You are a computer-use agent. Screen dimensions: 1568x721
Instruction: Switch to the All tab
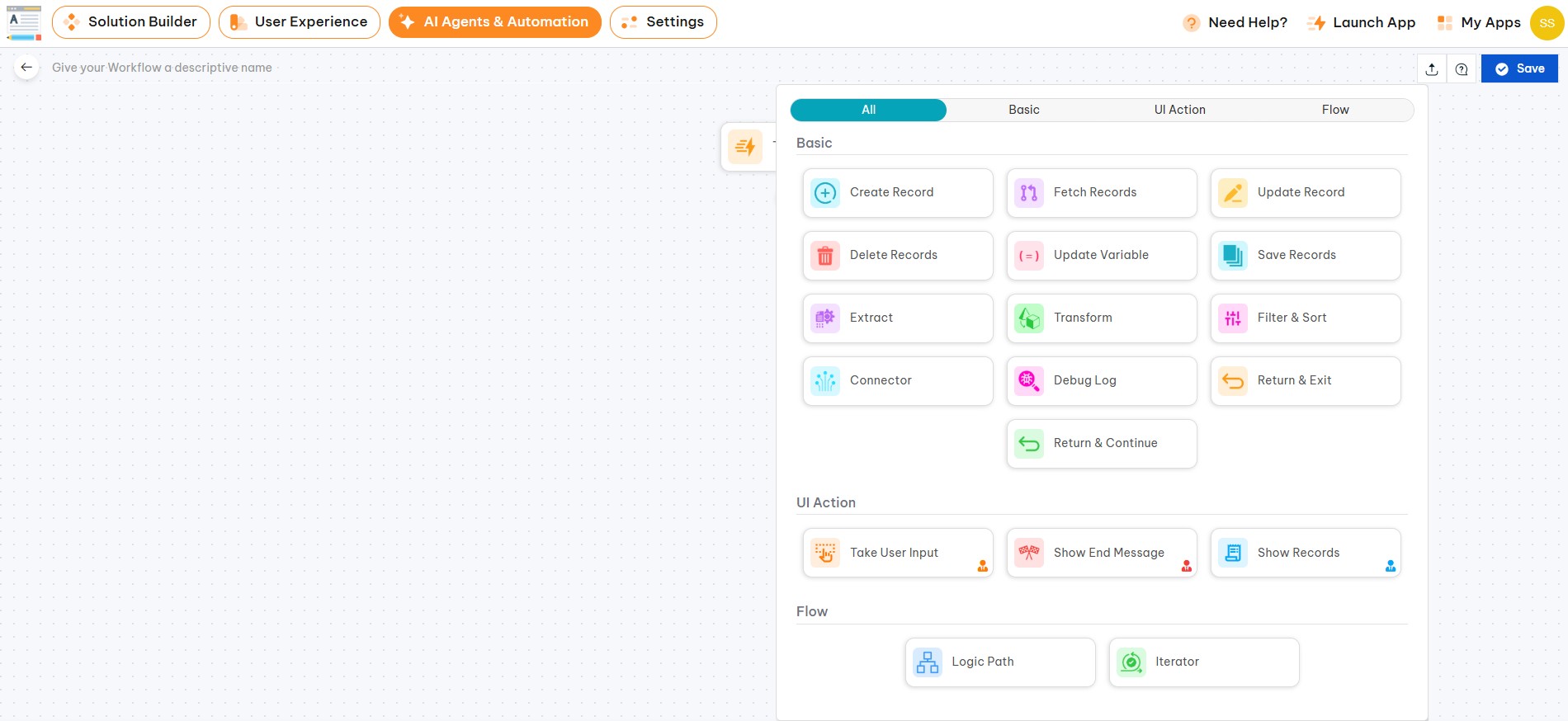(868, 110)
